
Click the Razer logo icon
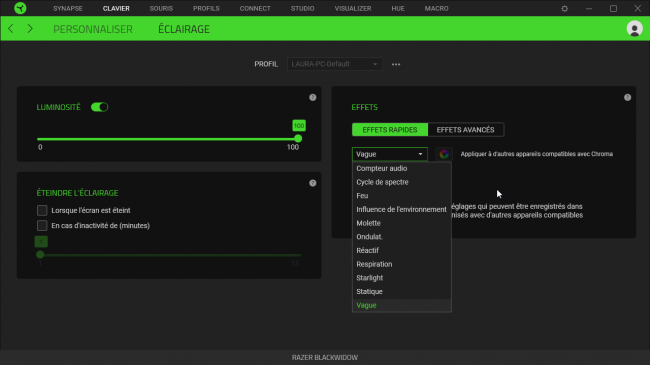20,8
